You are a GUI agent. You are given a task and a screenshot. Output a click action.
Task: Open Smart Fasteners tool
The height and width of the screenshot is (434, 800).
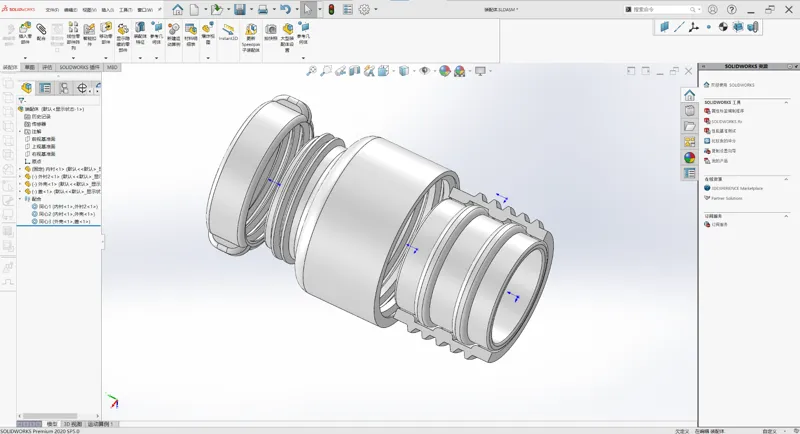pos(89,34)
